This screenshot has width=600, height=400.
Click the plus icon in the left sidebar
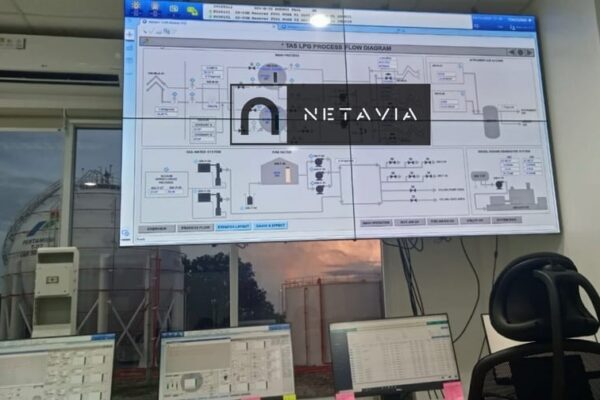click(130, 34)
